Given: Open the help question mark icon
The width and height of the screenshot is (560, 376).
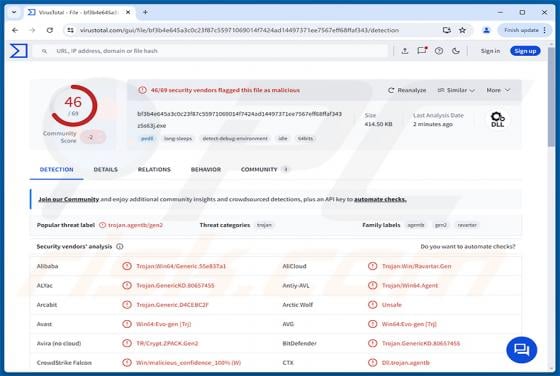Looking at the screenshot, I should (439, 51).
